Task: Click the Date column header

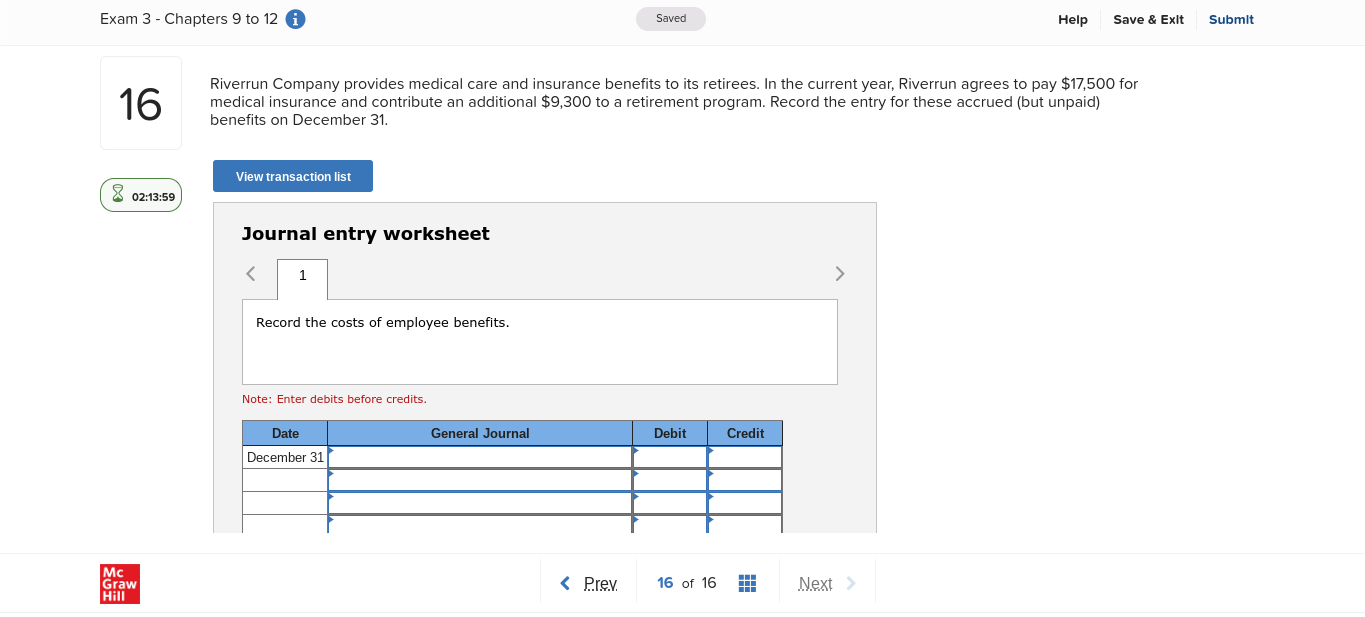Action: [285, 433]
